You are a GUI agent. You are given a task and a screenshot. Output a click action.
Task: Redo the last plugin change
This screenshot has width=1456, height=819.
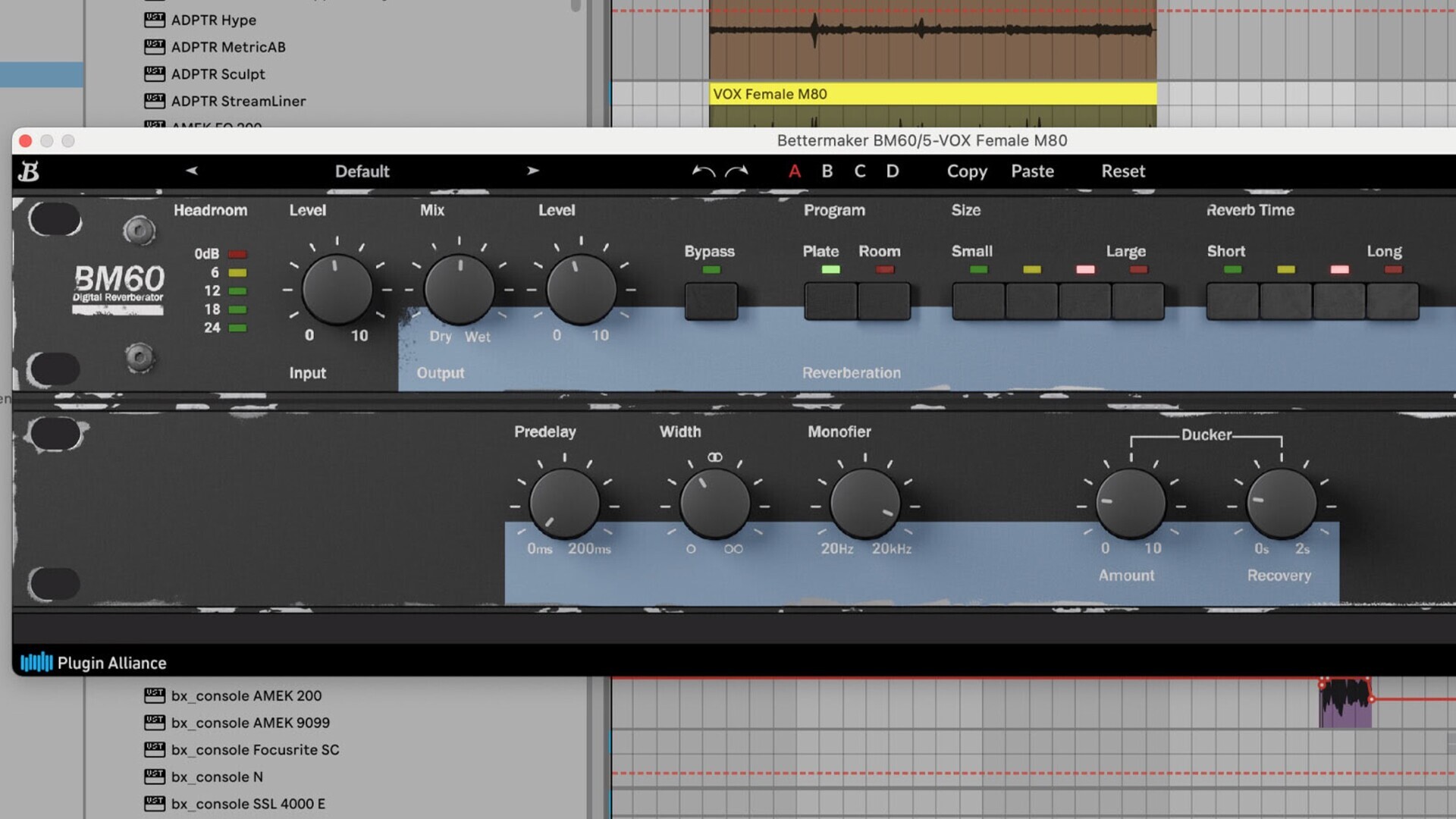(x=736, y=171)
